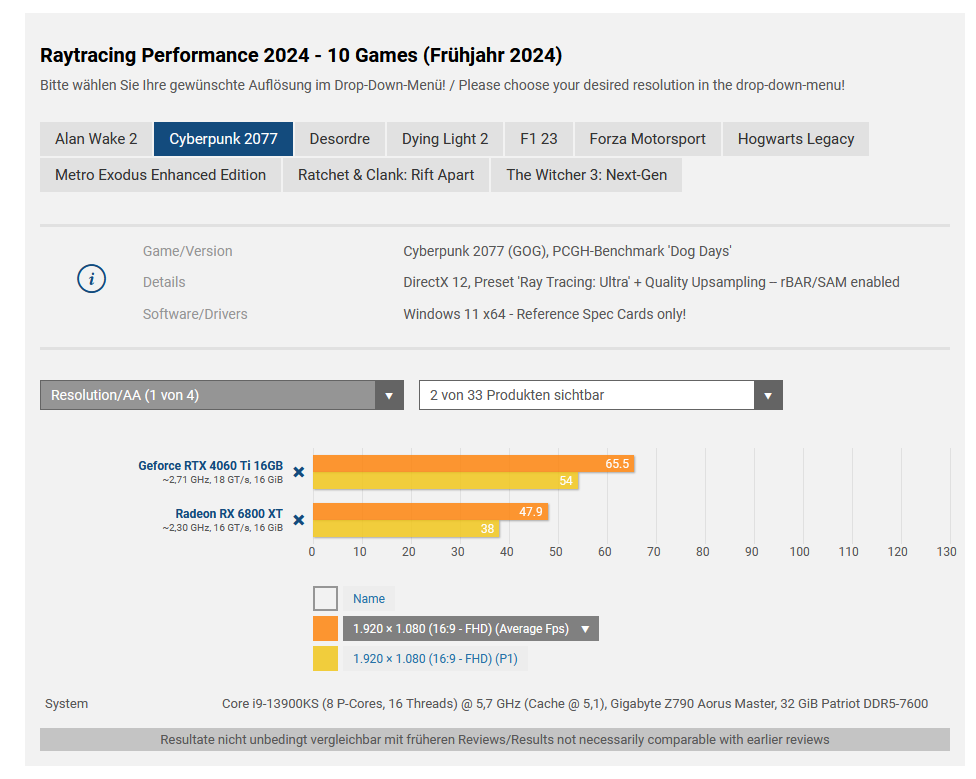Switch to The Witcher 3: Next-Gen tab
Viewport: 976px width, 779px height.
(x=586, y=175)
